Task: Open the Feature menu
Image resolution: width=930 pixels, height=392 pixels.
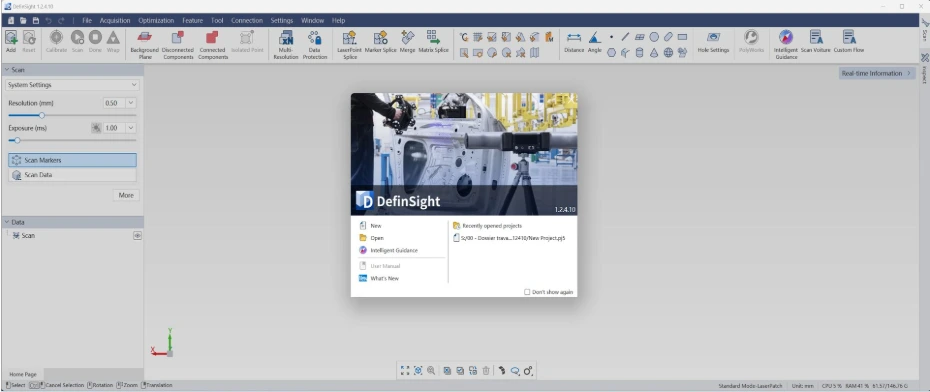Action: click(x=192, y=20)
